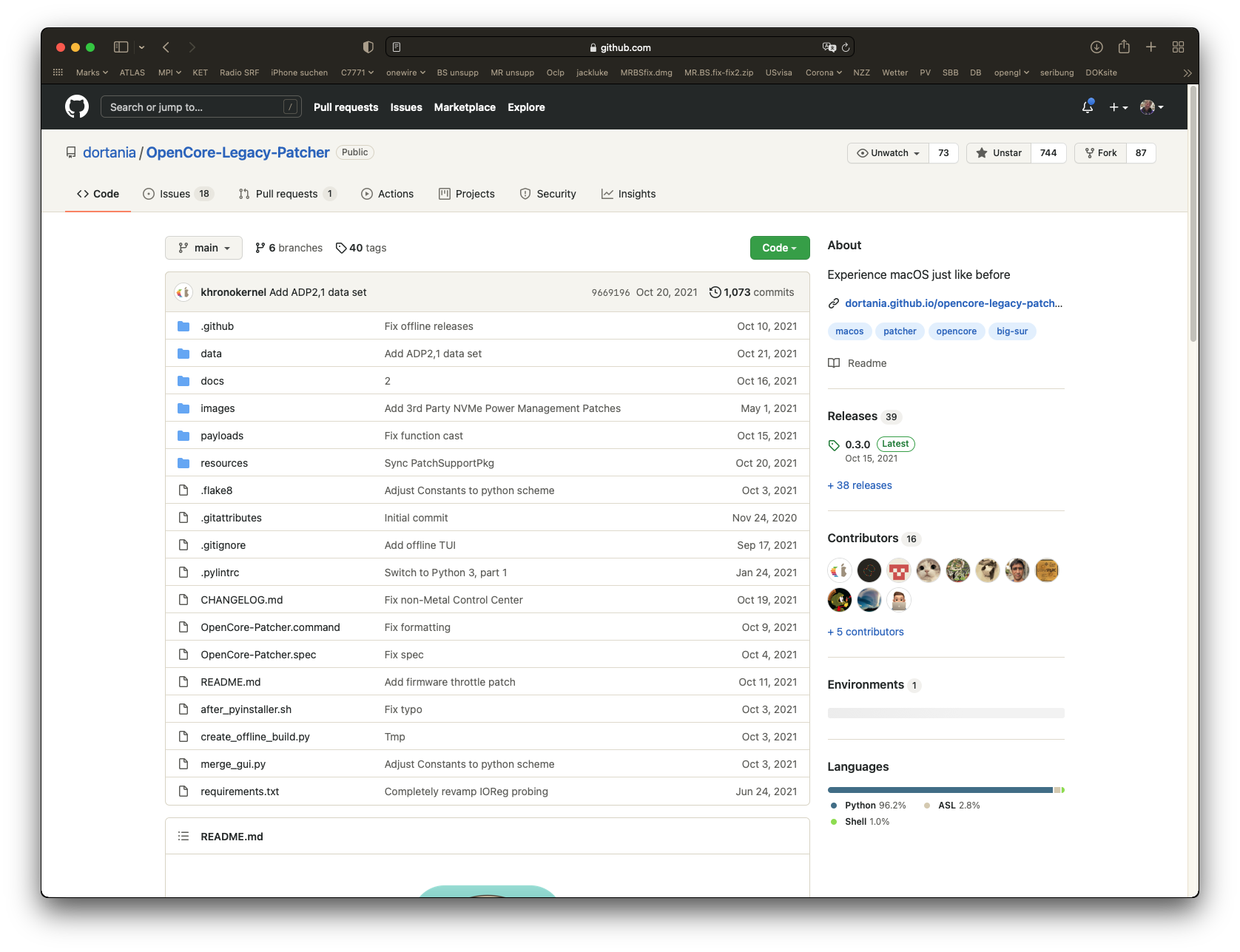Select the Code tab
Image resolution: width=1240 pixels, height=952 pixels.
98,194
